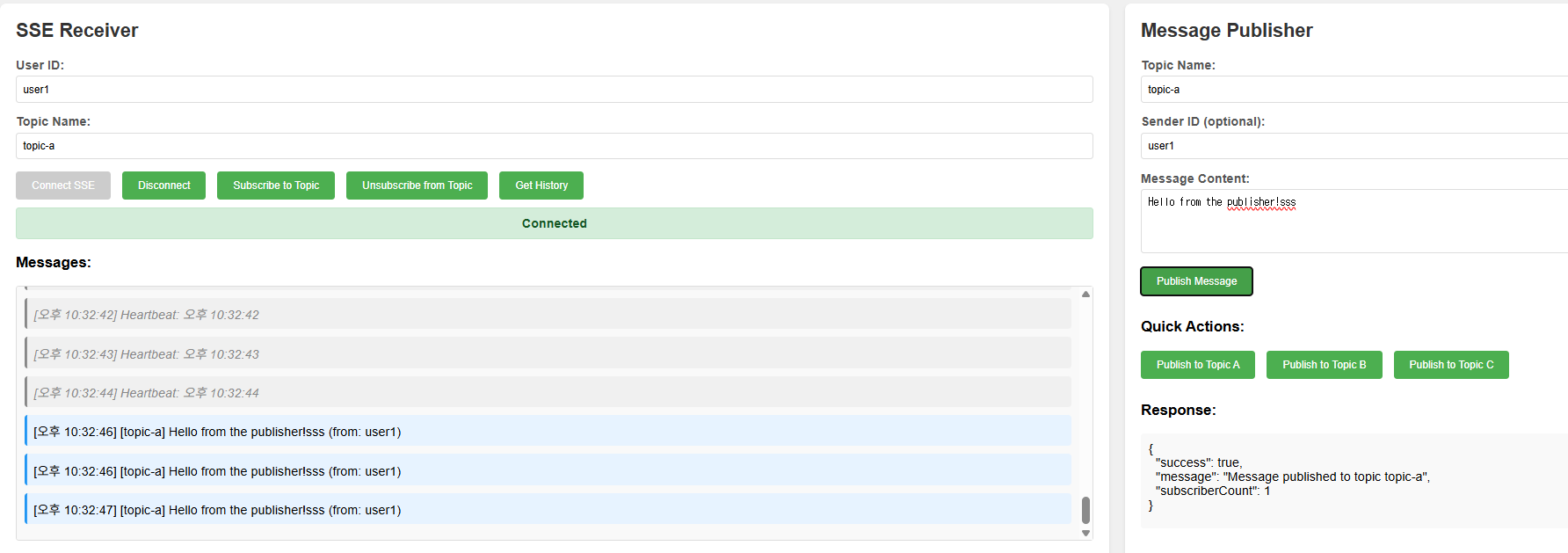The height and width of the screenshot is (553, 1568).
Task: Click the messages list scroll-up arrow
Action: [x=1085, y=295]
